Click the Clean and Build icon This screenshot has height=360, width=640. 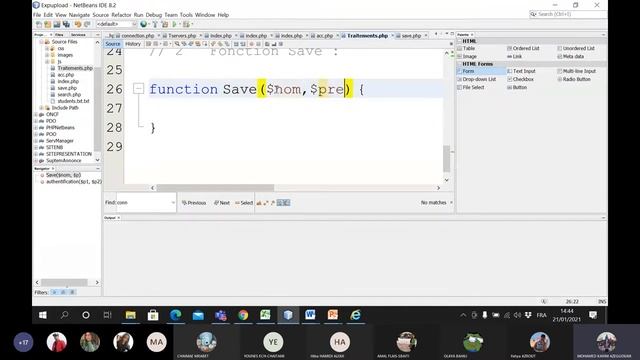coord(164,24)
